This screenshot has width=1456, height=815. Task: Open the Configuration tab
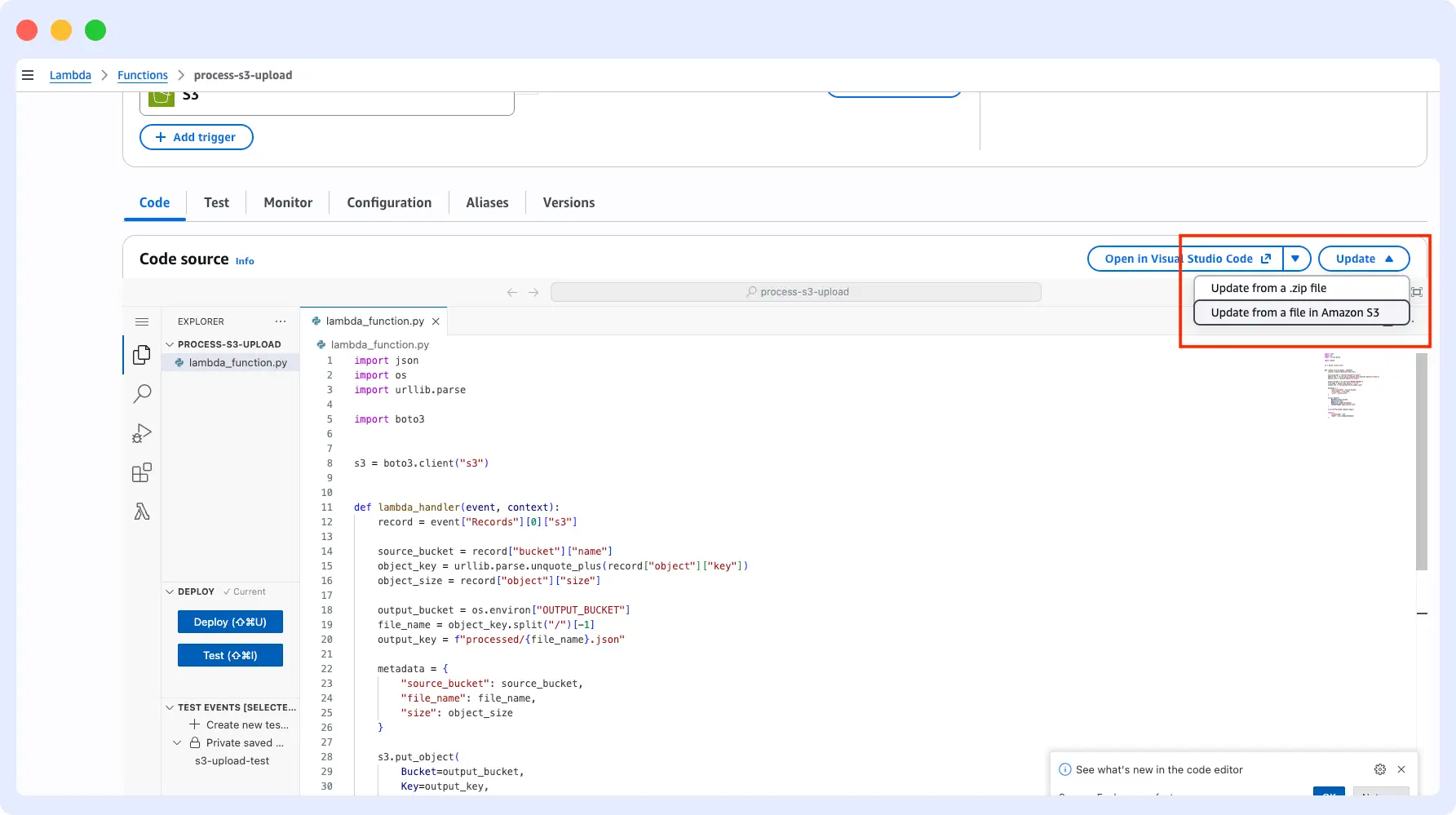click(x=389, y=202)
